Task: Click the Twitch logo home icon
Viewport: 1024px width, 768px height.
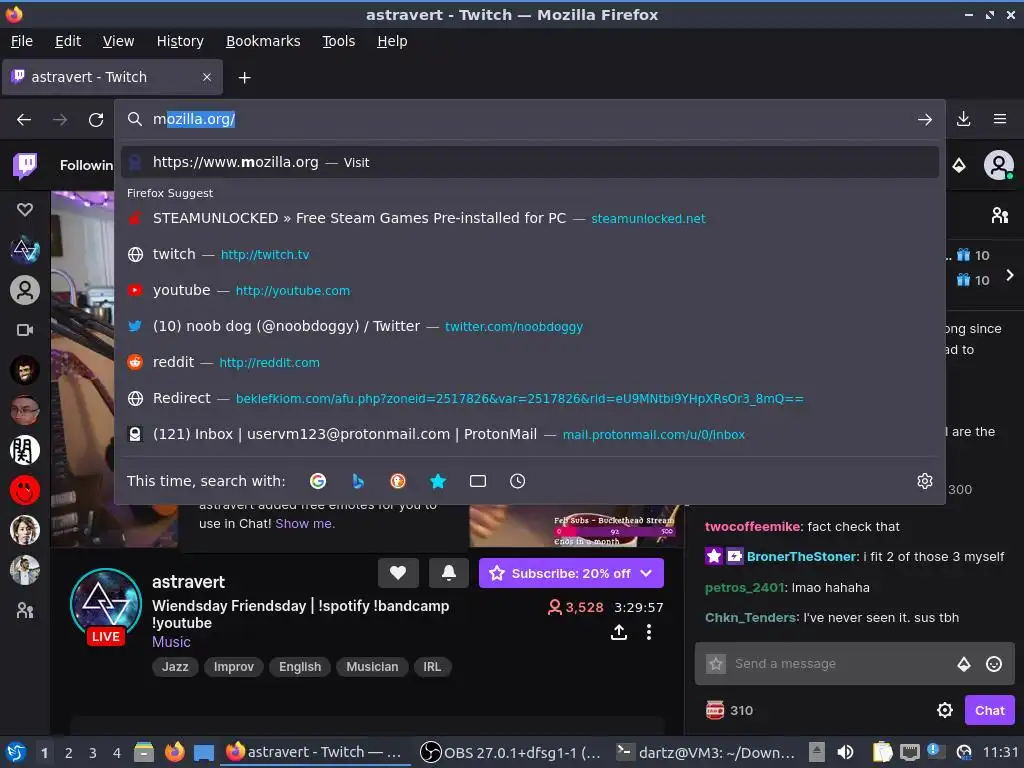Action: [25, 165]
